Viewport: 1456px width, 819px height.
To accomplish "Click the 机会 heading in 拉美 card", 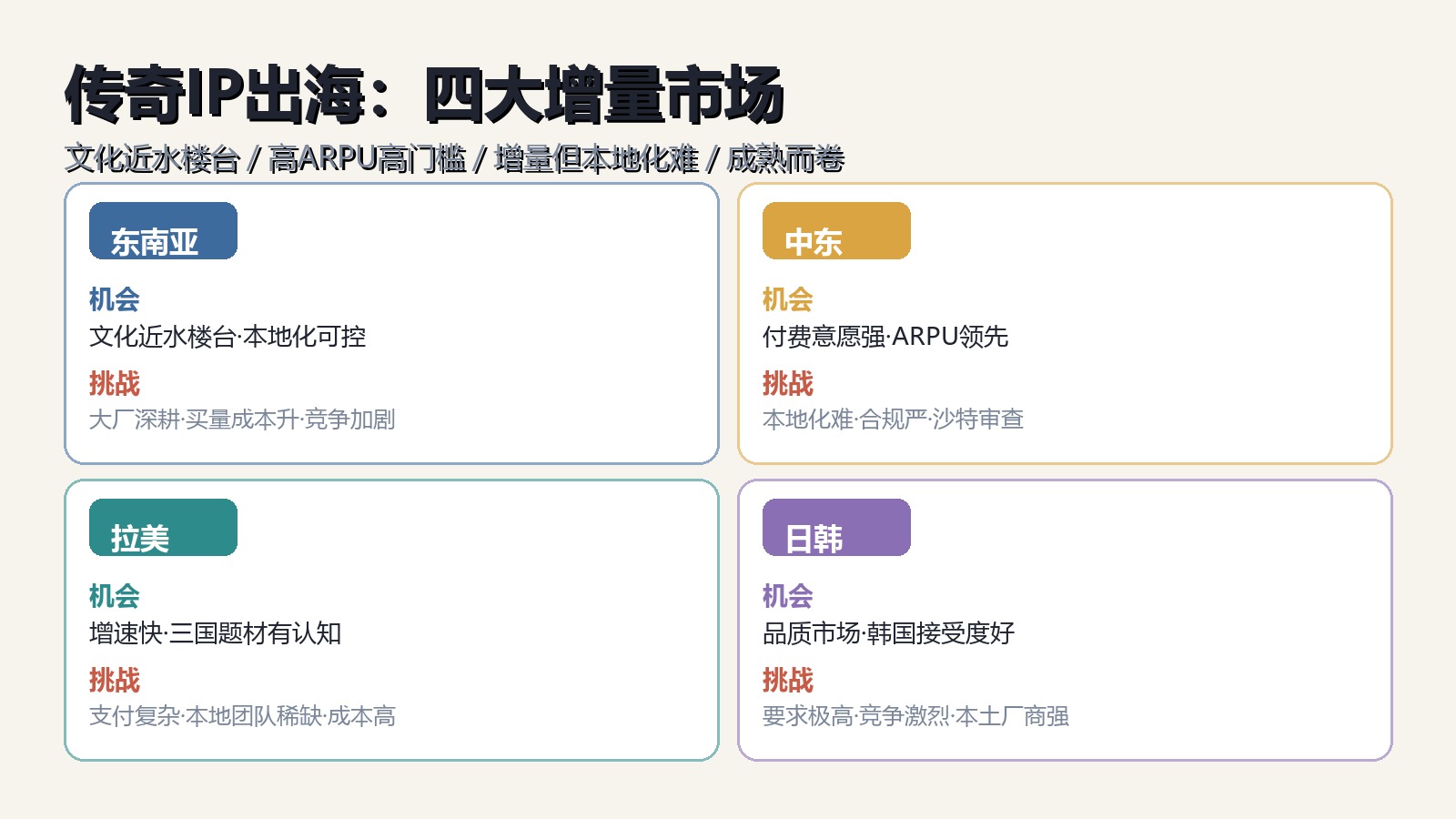I will click(115, 596).
